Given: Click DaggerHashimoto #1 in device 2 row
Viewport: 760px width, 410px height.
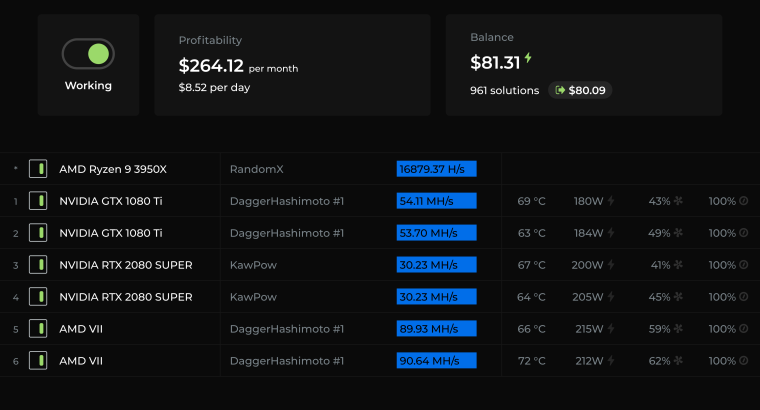Looking at the screenshot, I should point(287,233).
